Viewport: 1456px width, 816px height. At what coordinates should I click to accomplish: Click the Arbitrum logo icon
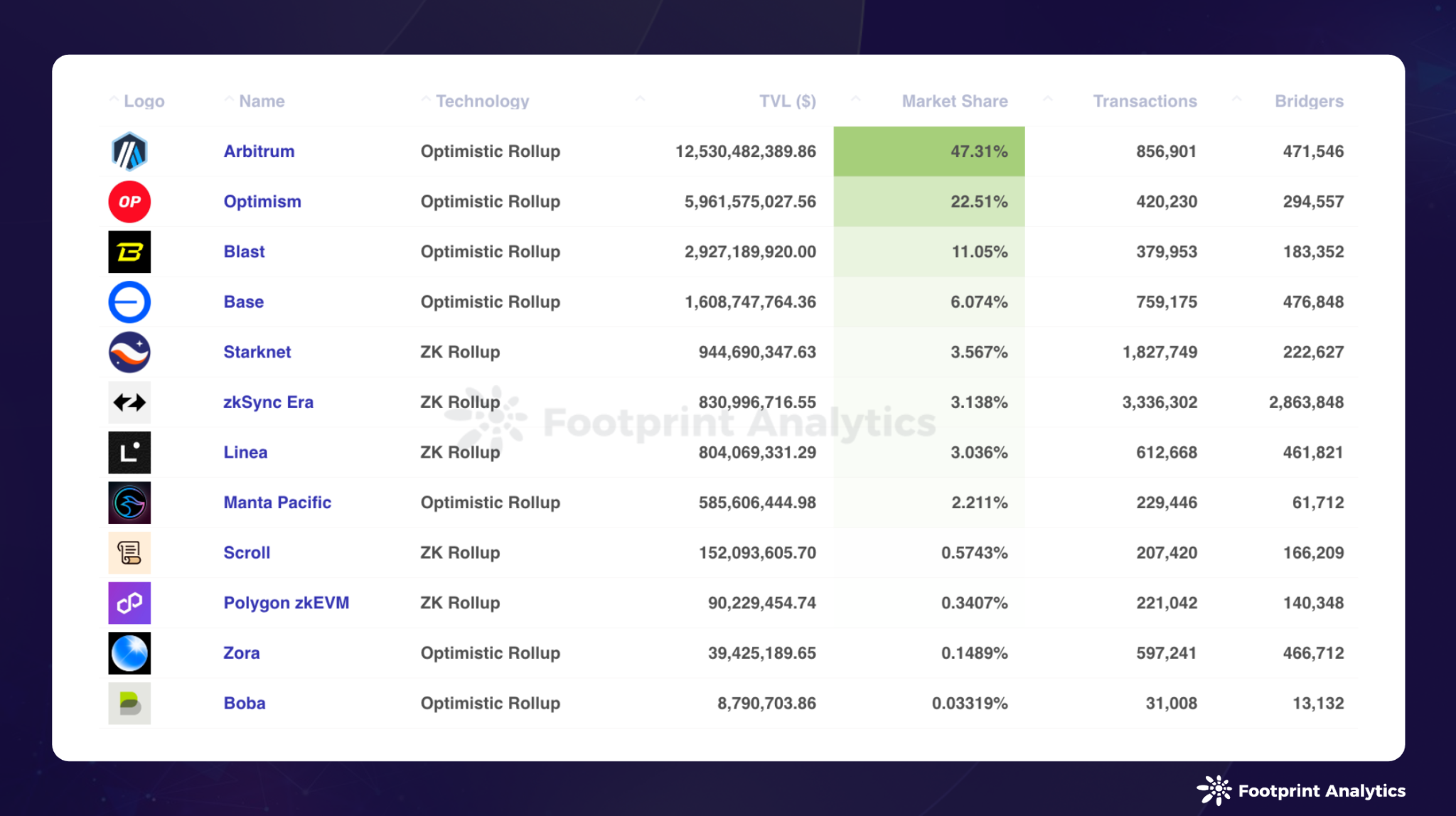[129, 151]
